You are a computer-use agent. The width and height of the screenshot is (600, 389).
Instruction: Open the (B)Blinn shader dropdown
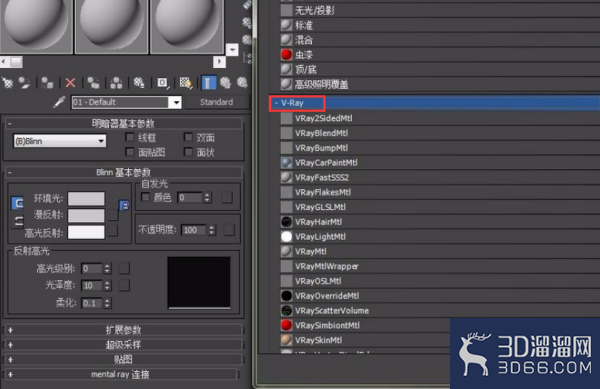(x=60, y=141)
